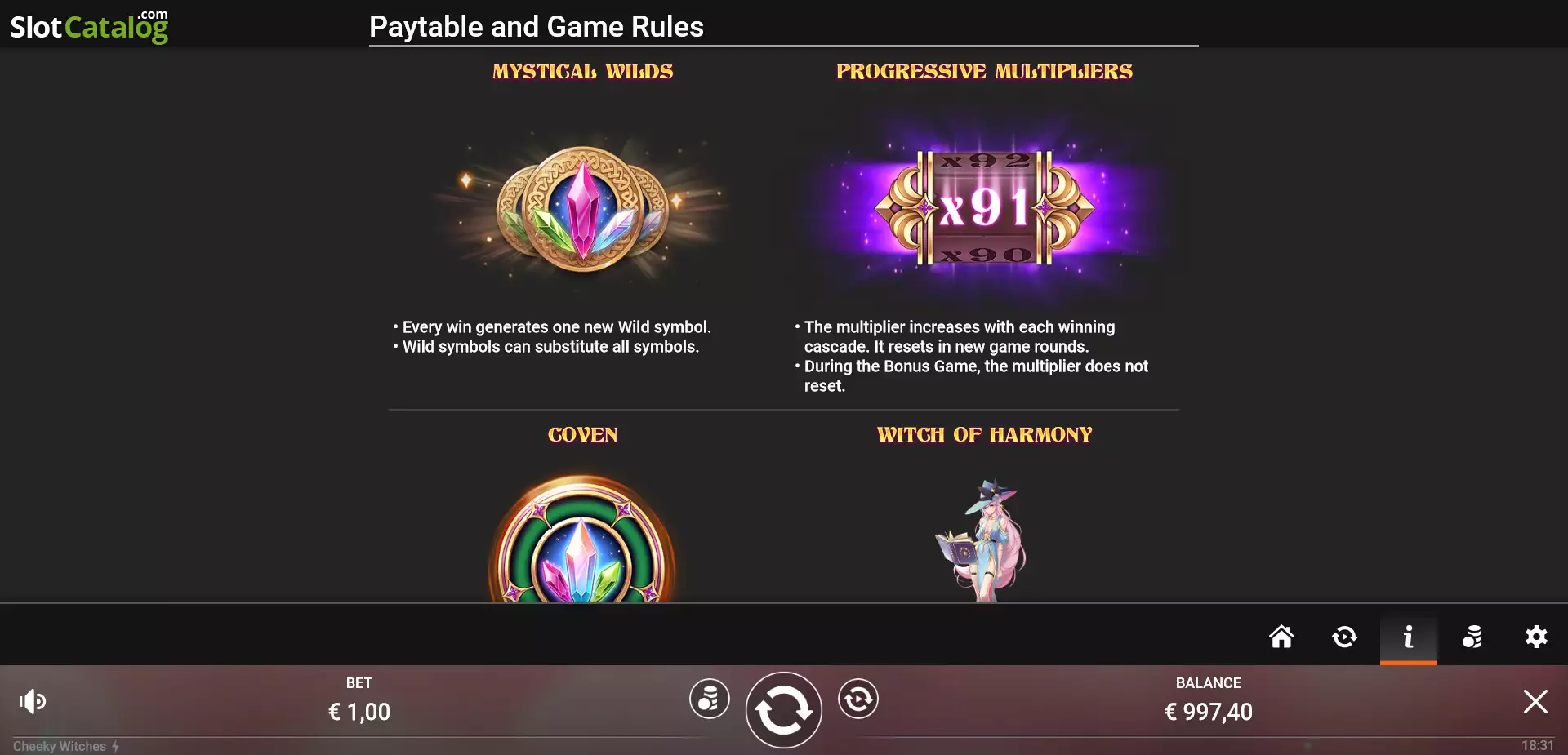The width and height of the screenshot is (1568, 755).
Task: Select the info paytable tab
Action: point(1409,637)
